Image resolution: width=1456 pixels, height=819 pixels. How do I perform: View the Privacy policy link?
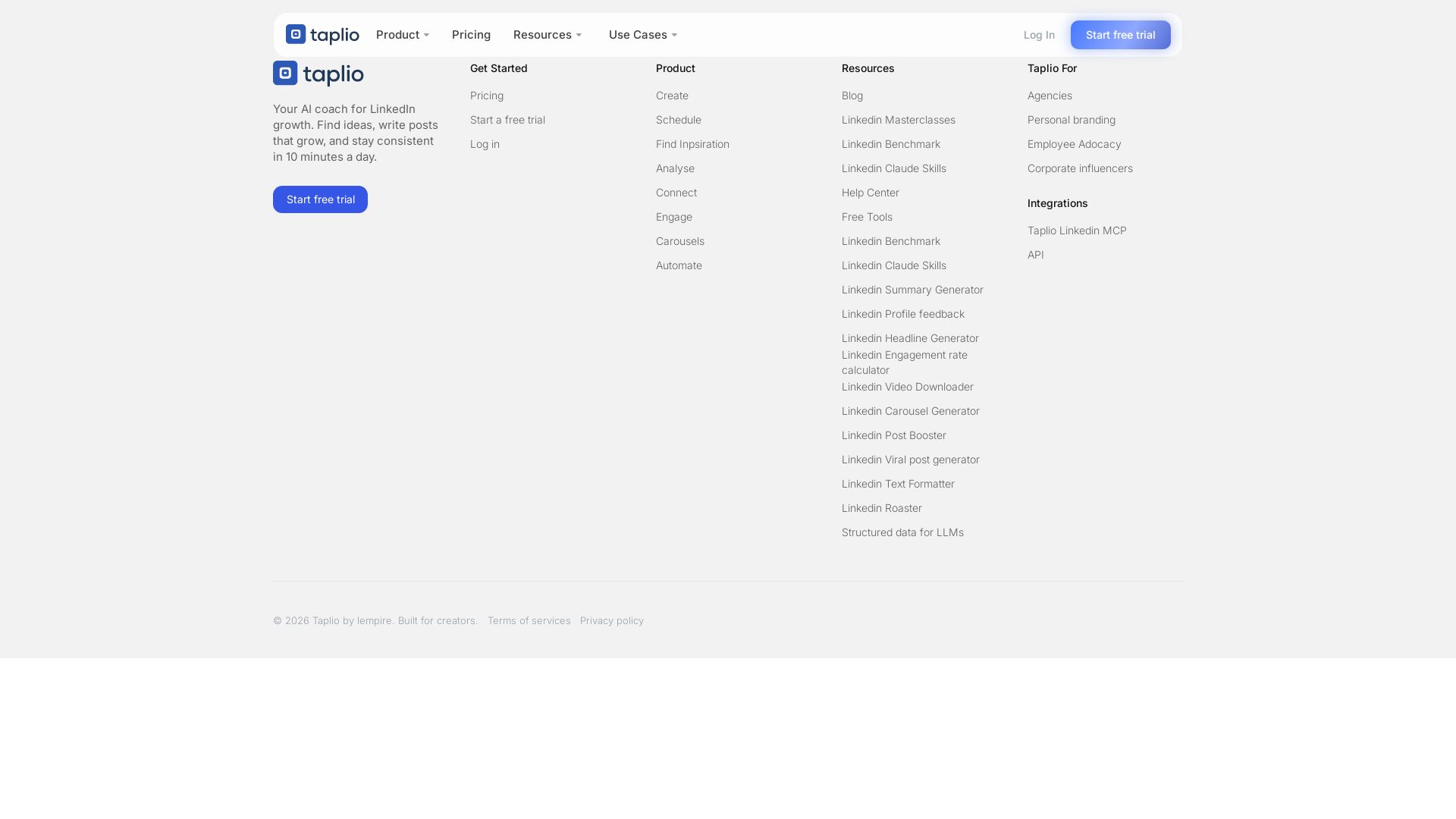pyautogui.click(x=612, y=620)
